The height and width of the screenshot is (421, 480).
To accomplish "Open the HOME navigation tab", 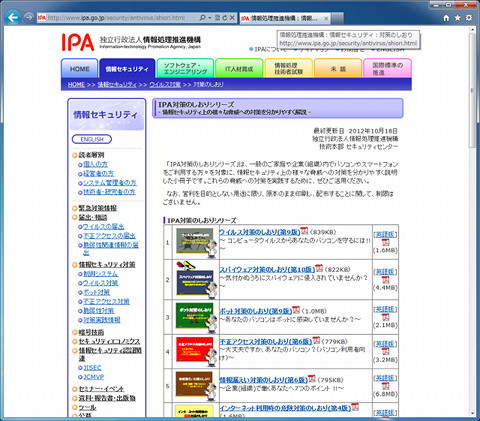I will point(80,68).
